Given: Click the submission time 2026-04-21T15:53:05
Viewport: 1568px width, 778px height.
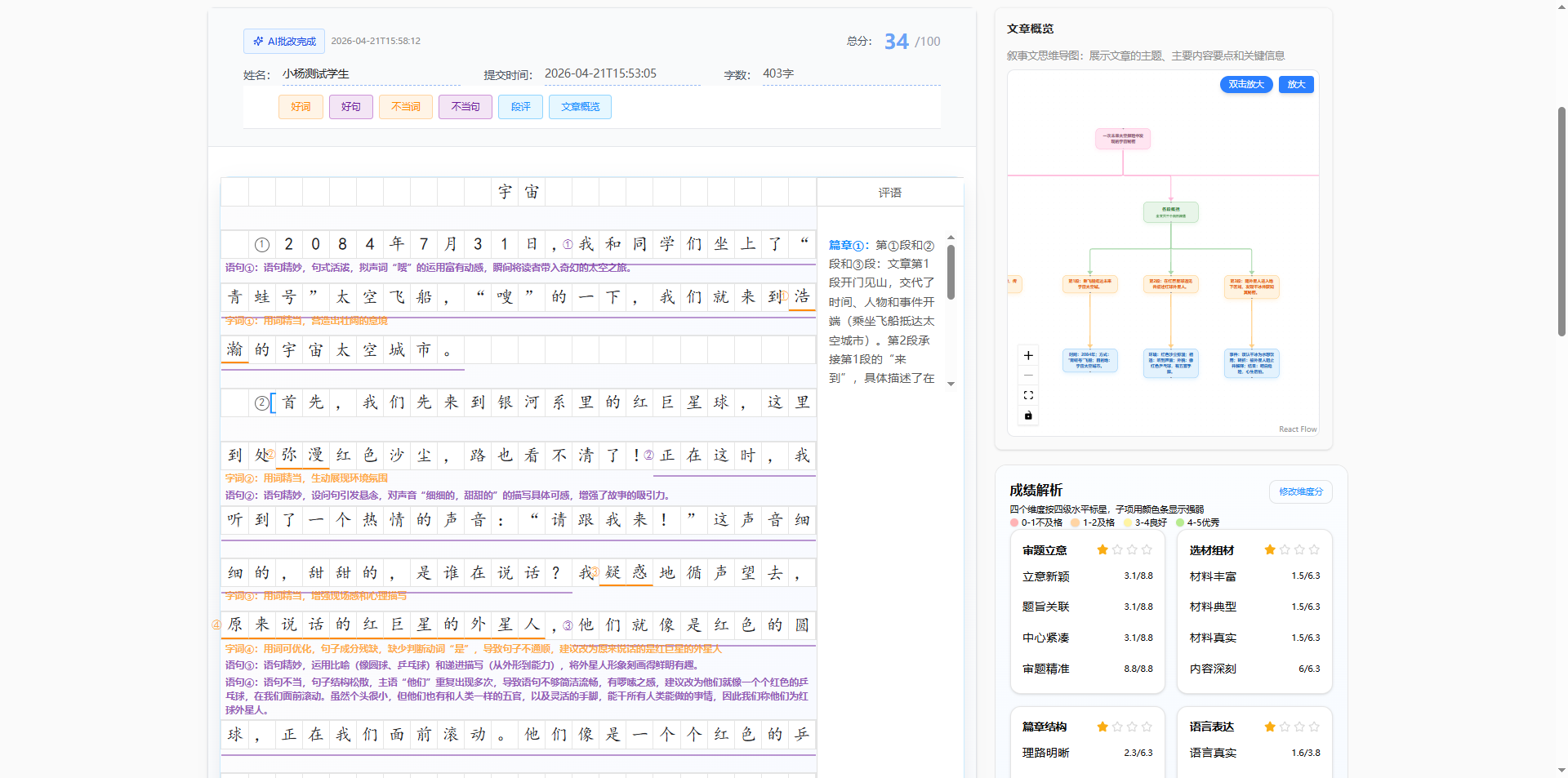Looking at the screenshot, I should pos(600,73).
